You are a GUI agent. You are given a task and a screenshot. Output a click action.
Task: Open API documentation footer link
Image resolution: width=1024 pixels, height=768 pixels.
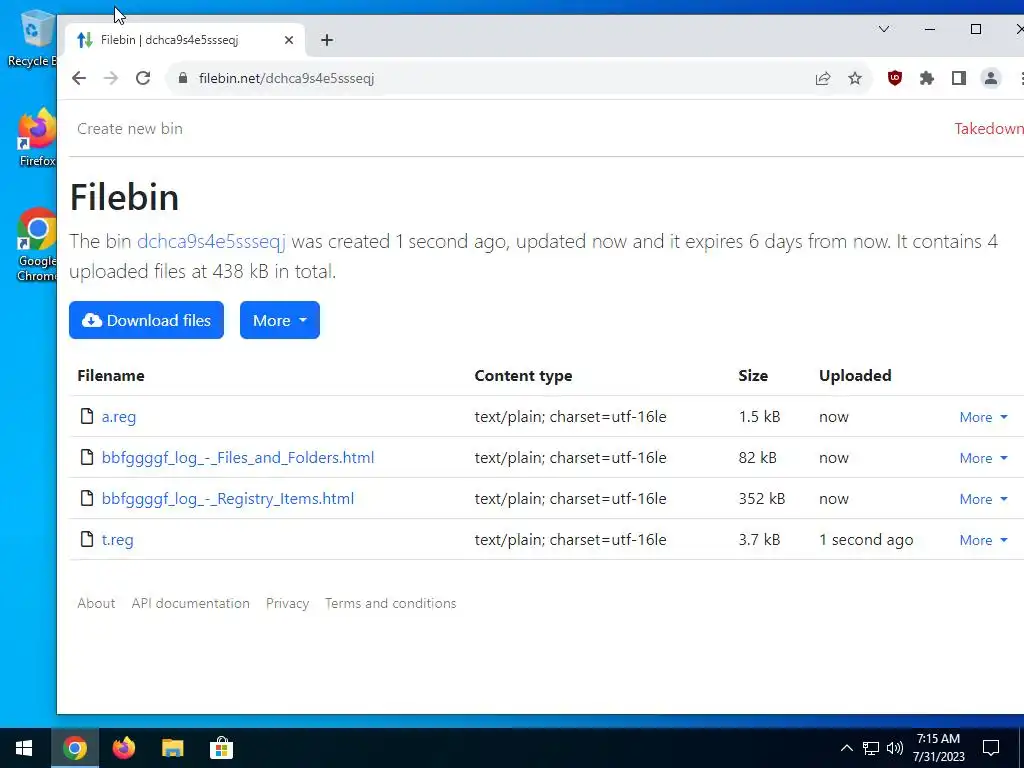click(191, 603)
